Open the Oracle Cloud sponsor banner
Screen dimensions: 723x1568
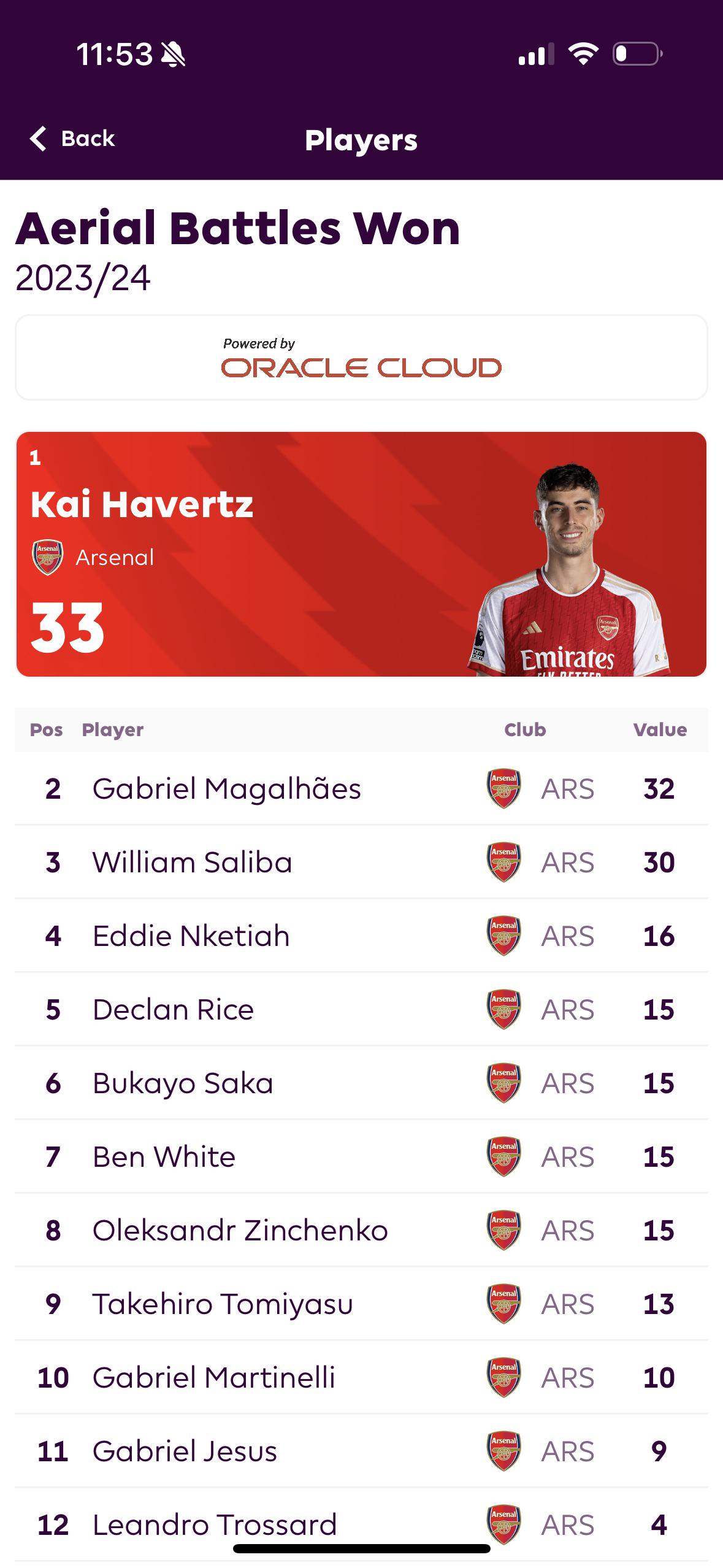click(x=361, y=358)
